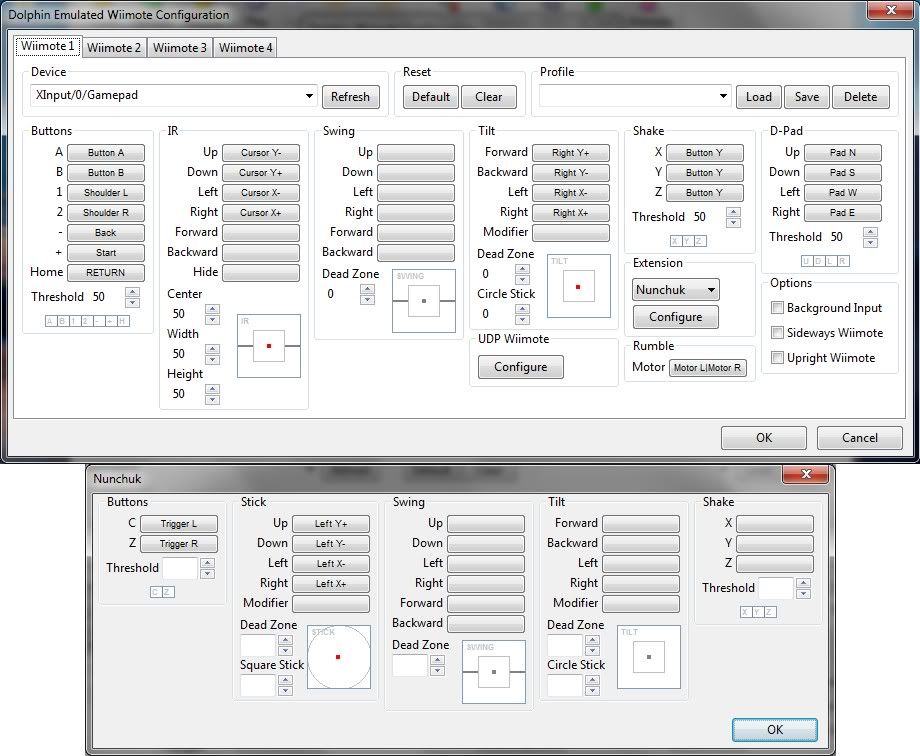
Task: Click the Nunchuk Stick Dead Zone field
Action: point(258,646)
